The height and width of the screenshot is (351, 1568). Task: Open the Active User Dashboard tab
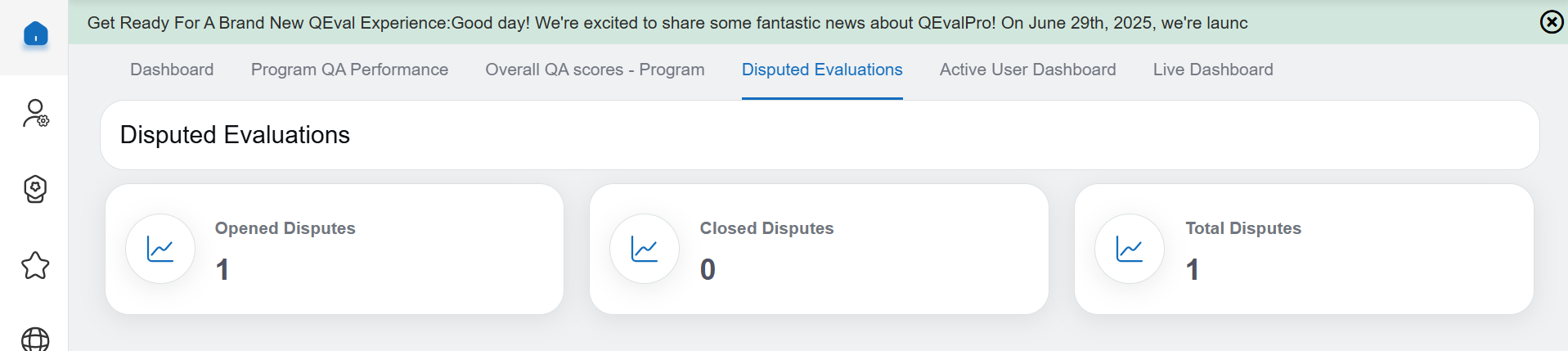pos(1027,70)
